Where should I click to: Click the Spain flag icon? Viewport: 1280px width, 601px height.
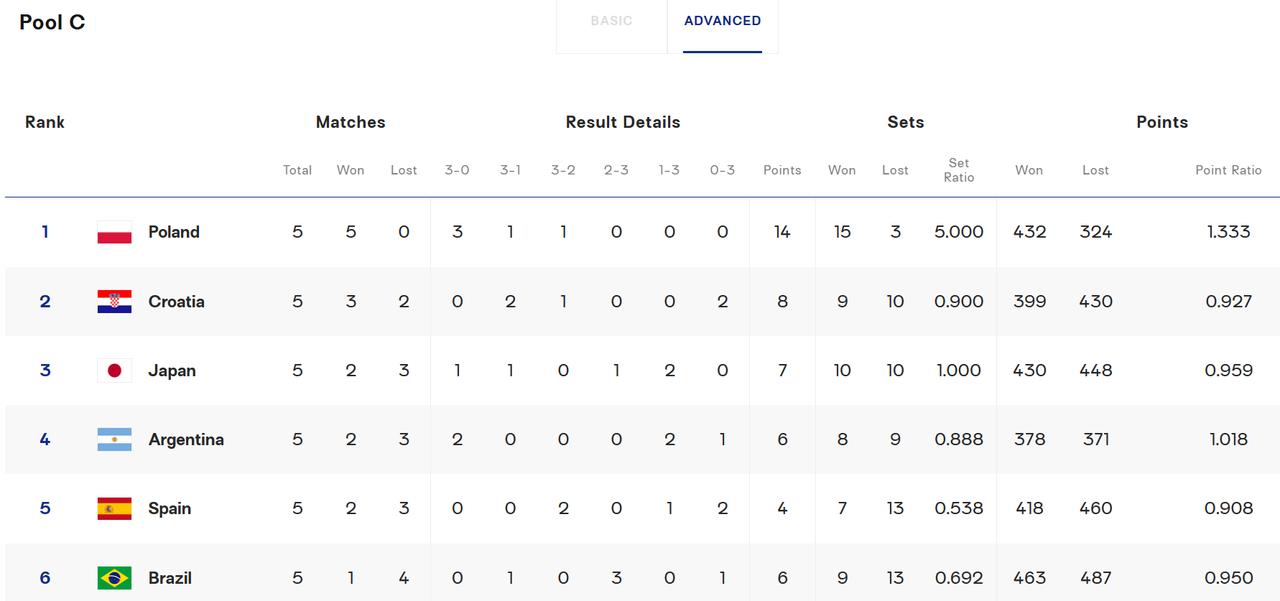pyautogui.click(x=114, y=508)
